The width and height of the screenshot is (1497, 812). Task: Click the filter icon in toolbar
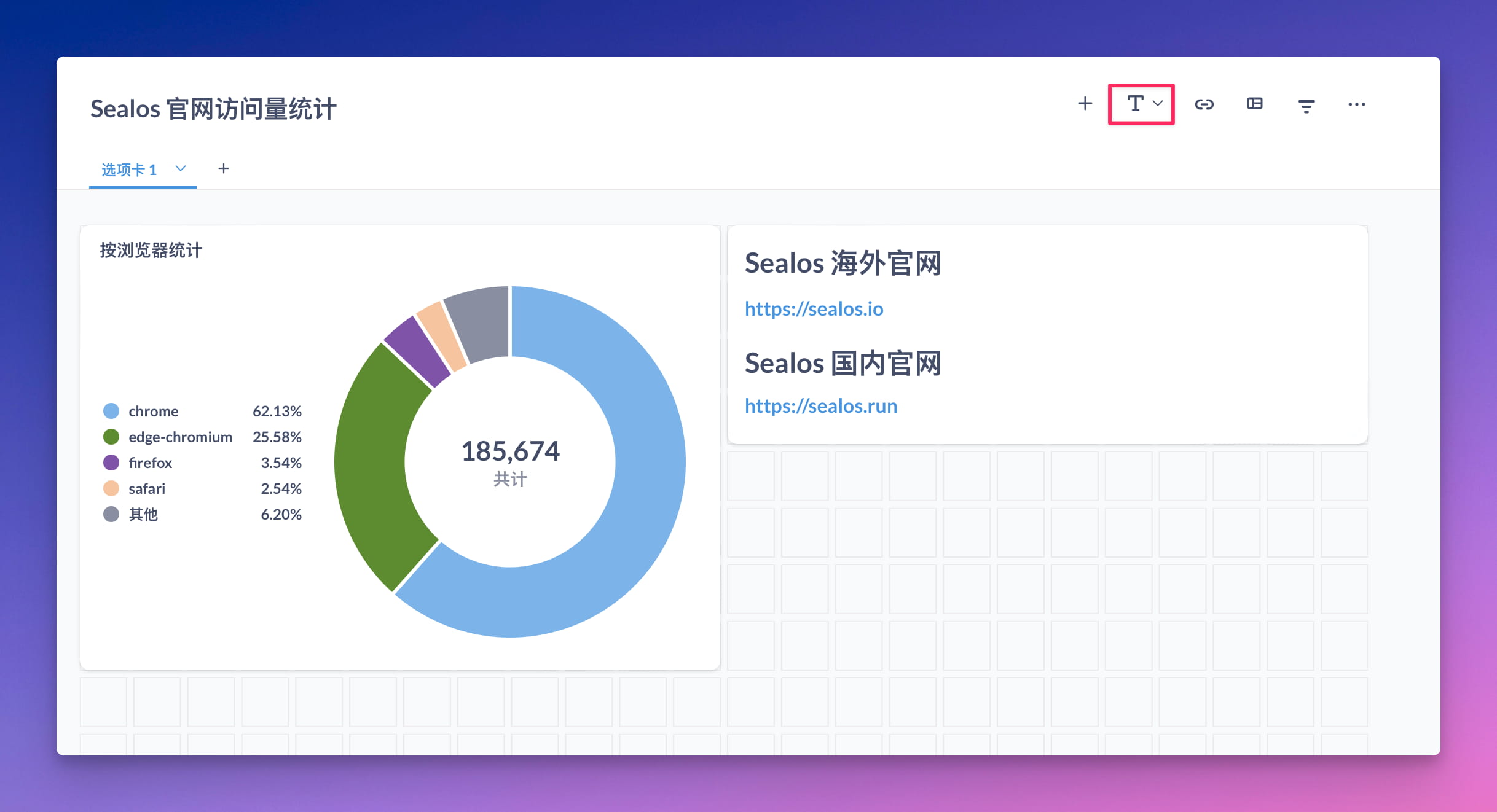[1307, 104]
